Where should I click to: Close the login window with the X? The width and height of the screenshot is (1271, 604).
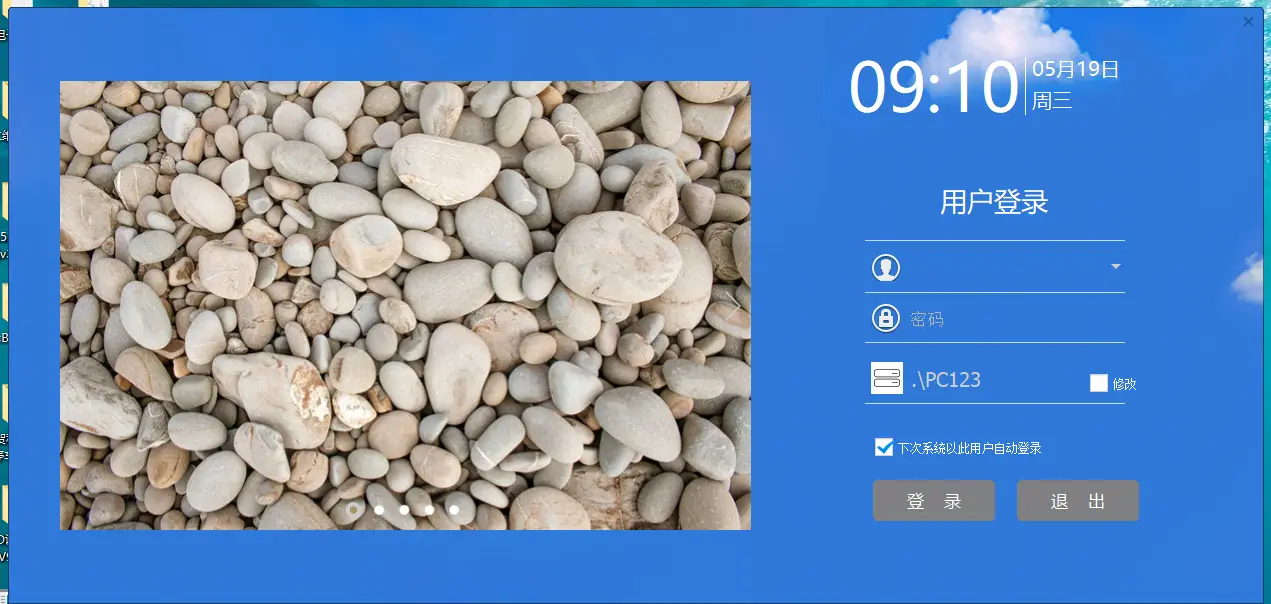tap(1248, 22)
